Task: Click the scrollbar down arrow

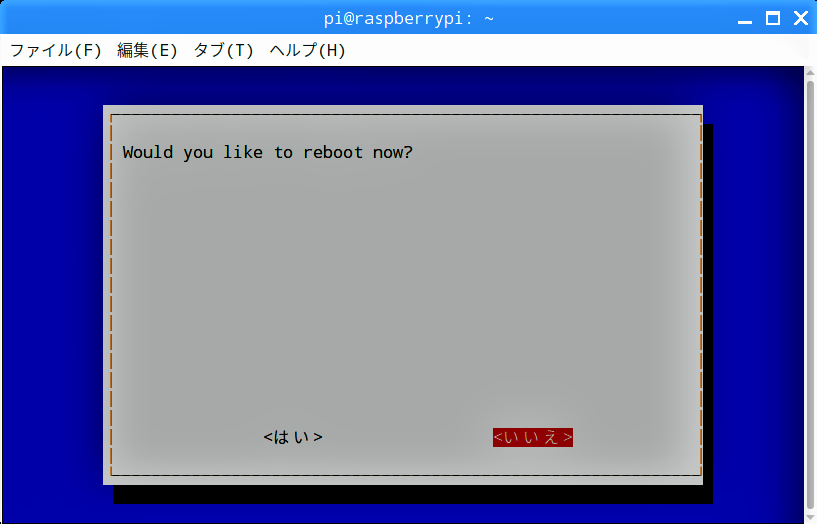Action: click(x=810, y=518)
